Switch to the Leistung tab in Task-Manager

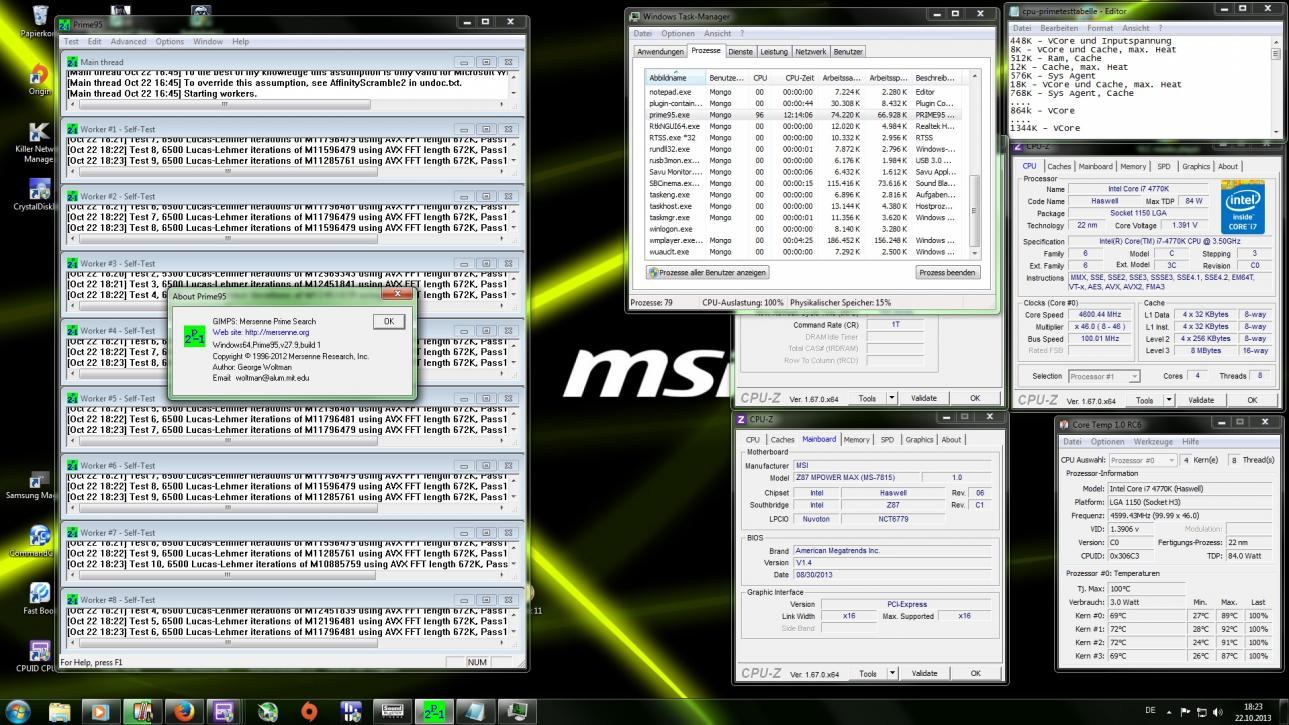pos(774,51)
